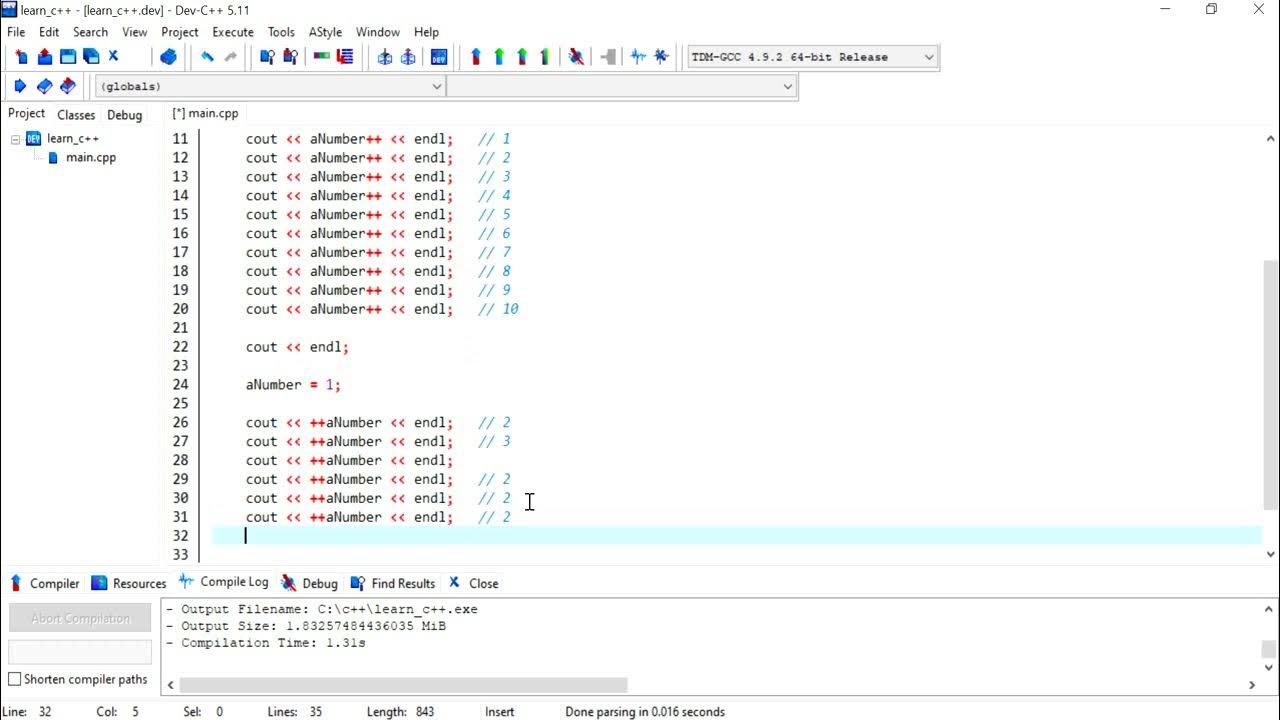Click 'Compilation Time: 1.31s' log line
Viewport: 1280px width, 720px height.
pyautogui.click(x=265, y=643)
